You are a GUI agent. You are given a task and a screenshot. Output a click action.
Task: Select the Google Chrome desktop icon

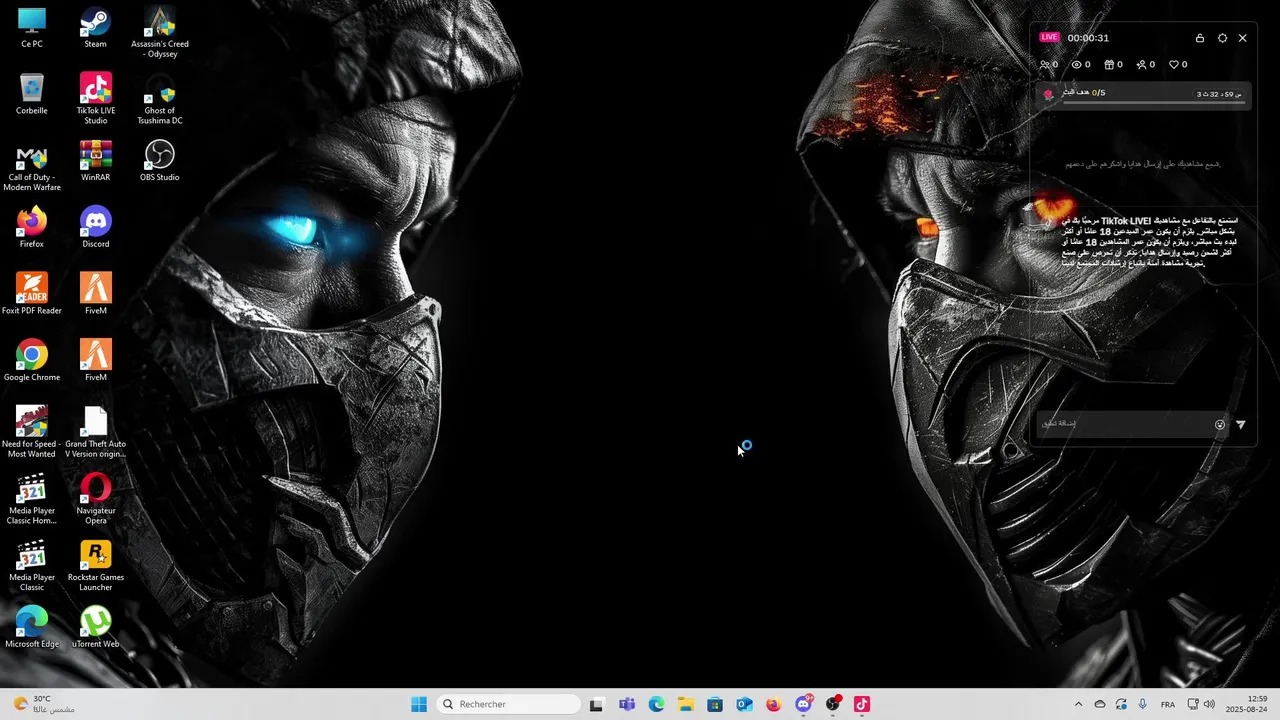click(32, 361)
